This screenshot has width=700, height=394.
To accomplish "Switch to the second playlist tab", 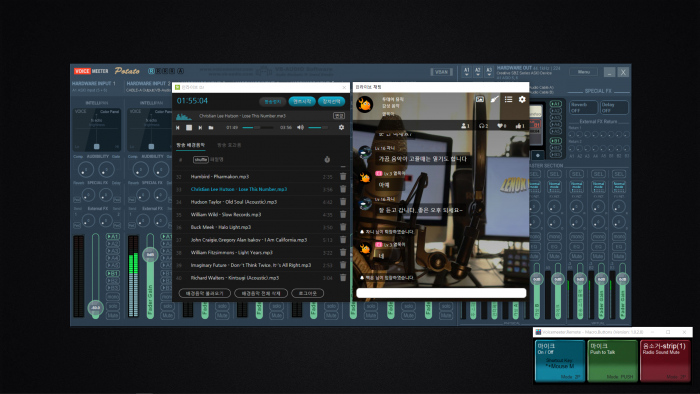I will click(x=229, y=145).
